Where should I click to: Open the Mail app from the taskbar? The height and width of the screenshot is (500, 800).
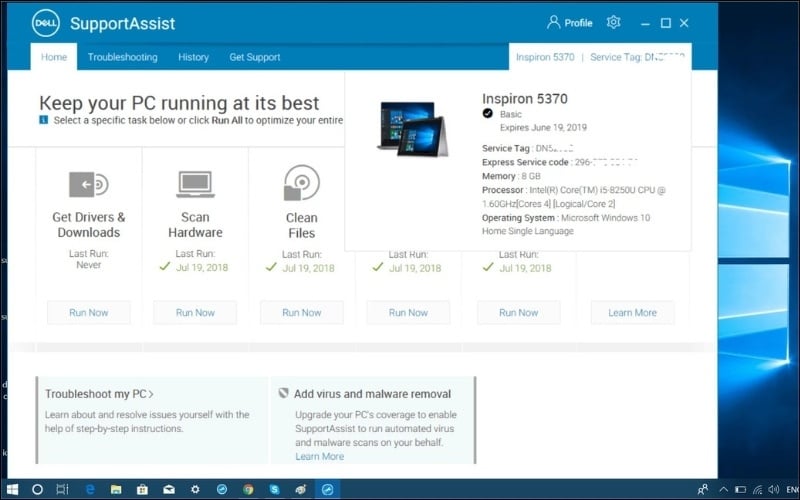point(169,490)
